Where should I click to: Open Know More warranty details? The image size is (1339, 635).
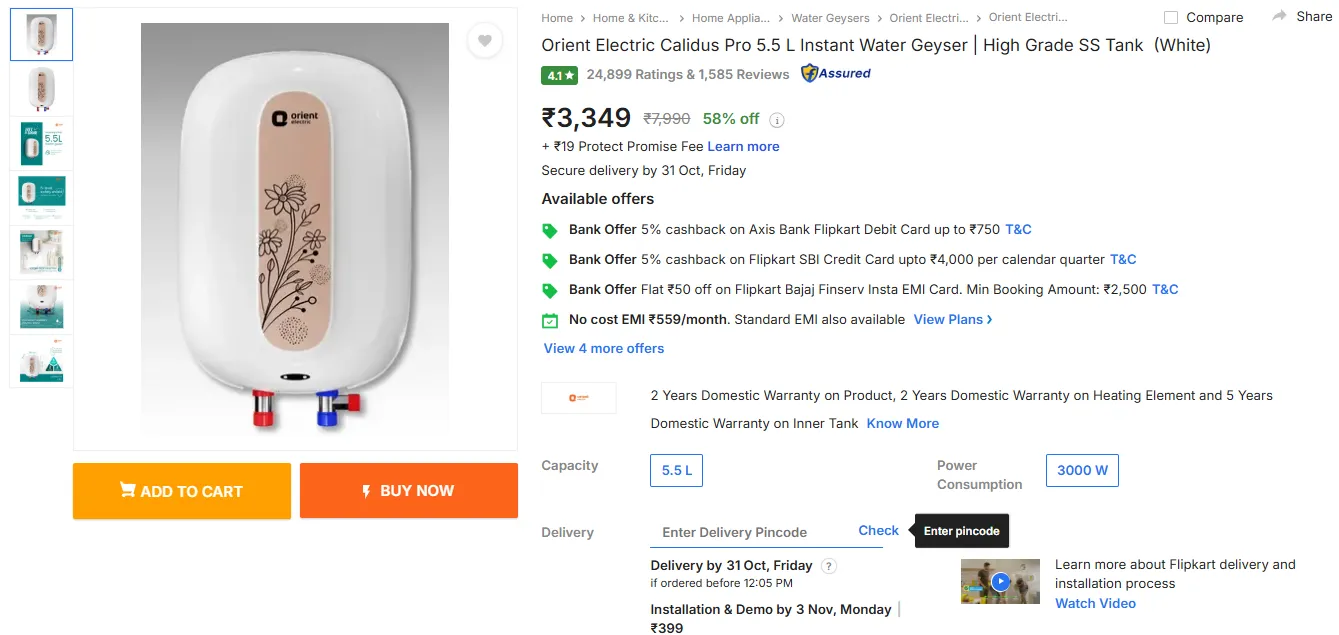point(903,424)
